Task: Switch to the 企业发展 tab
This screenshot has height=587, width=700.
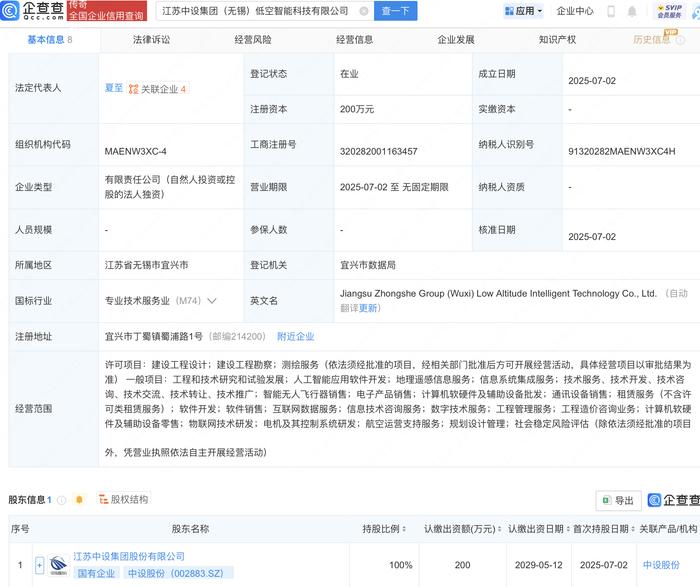Action: click(x=456, y=40)
